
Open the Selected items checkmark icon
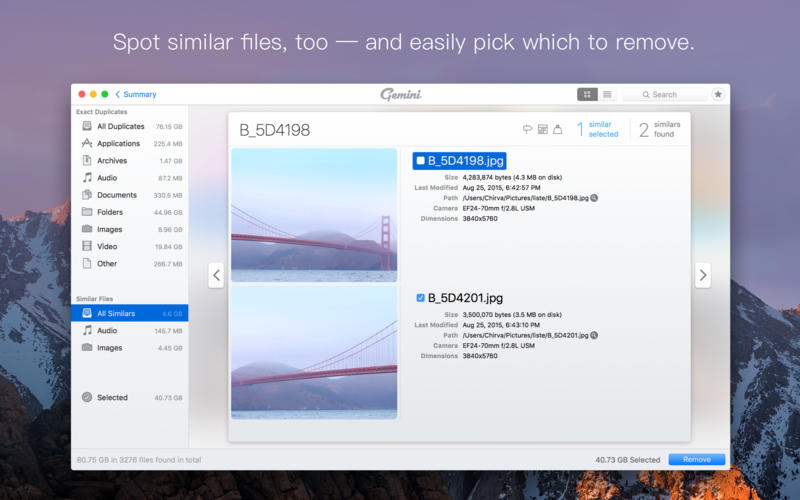tap(87, 397)
